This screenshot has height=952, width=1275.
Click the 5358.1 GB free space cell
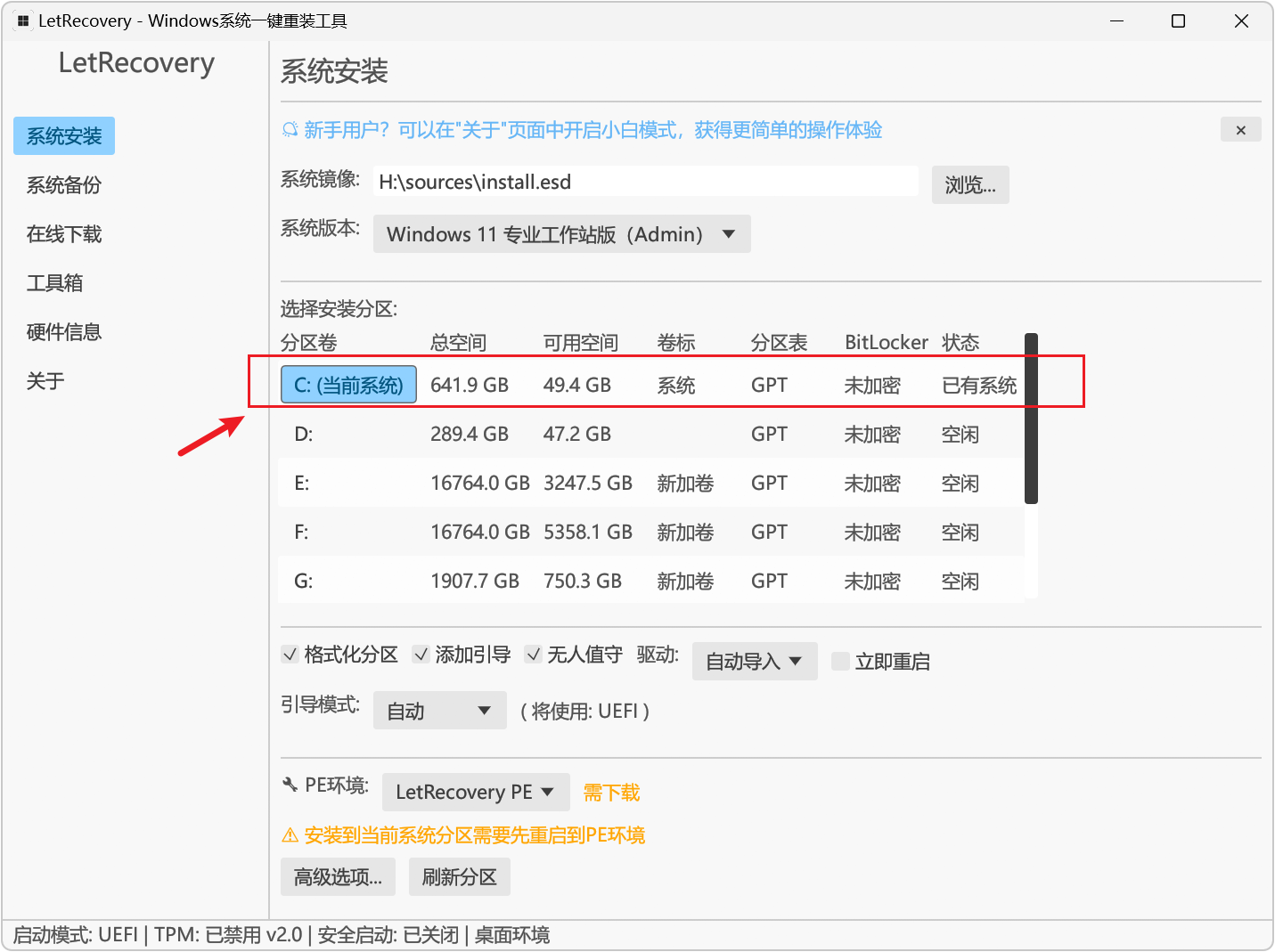(x=588, y=532)
